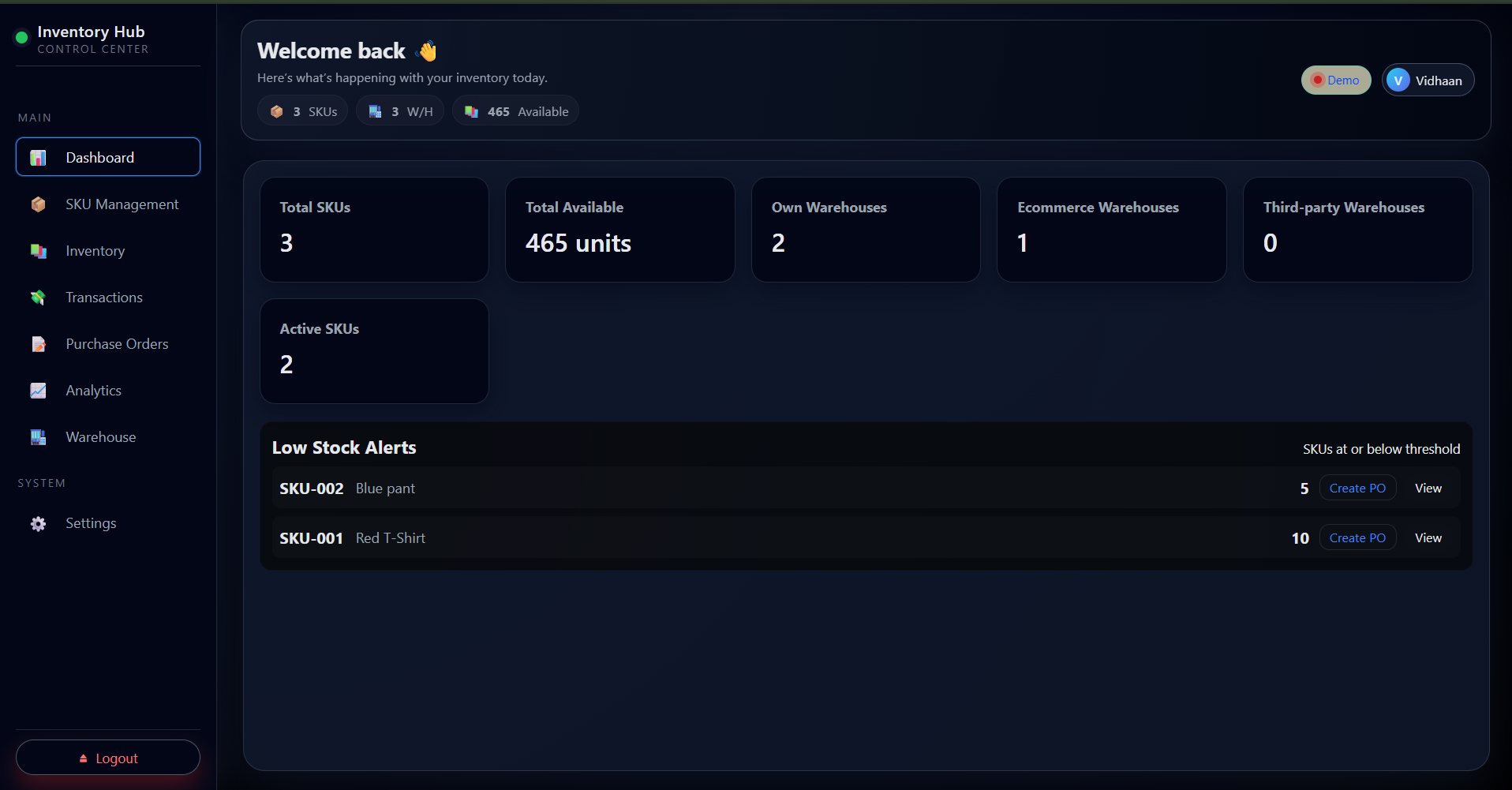Click the Warehouse building icon
This screenshot has width=1512, height=790.
coord(38,436)
